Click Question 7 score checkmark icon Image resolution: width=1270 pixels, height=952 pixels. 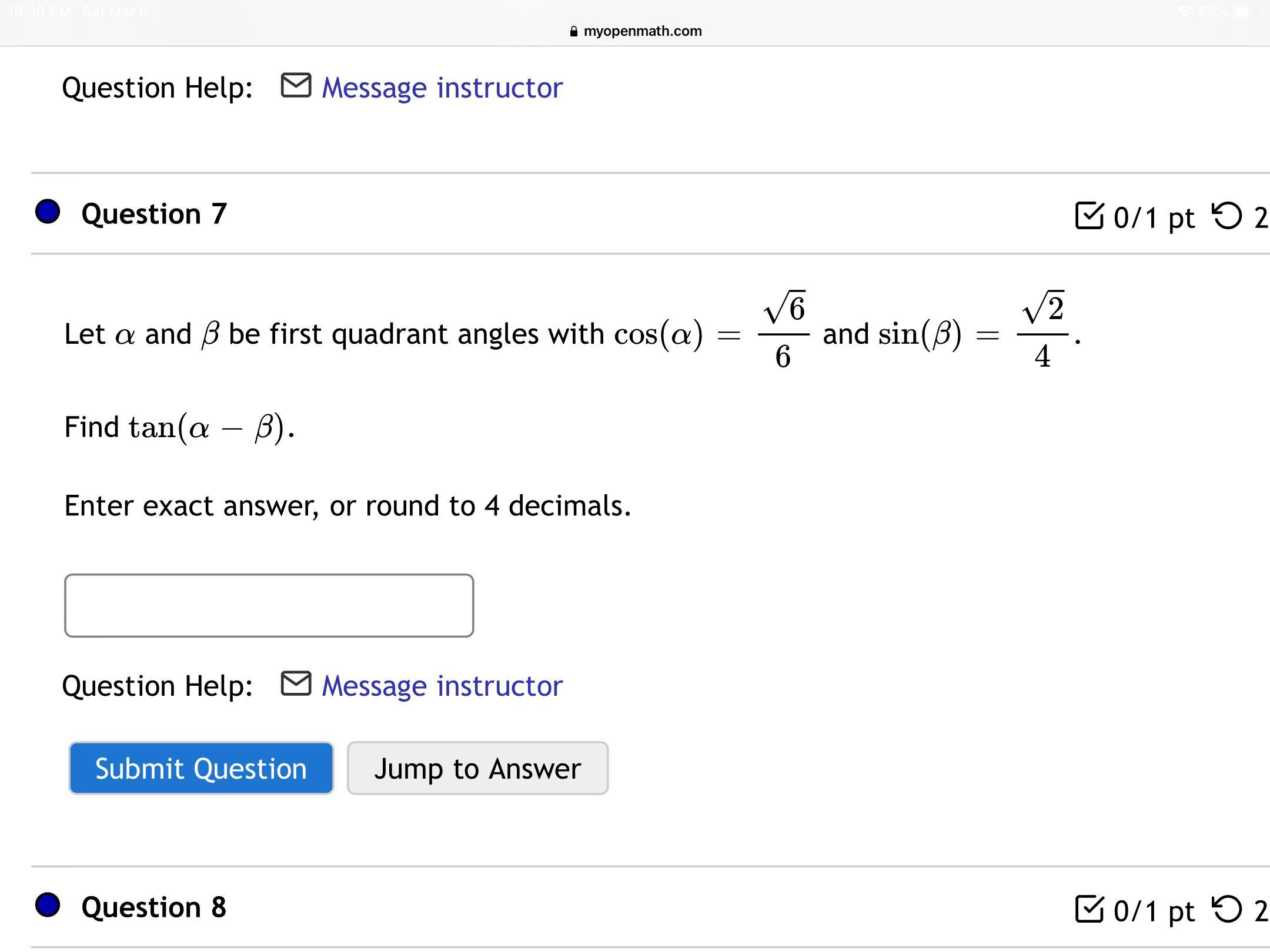(1089, 216)
